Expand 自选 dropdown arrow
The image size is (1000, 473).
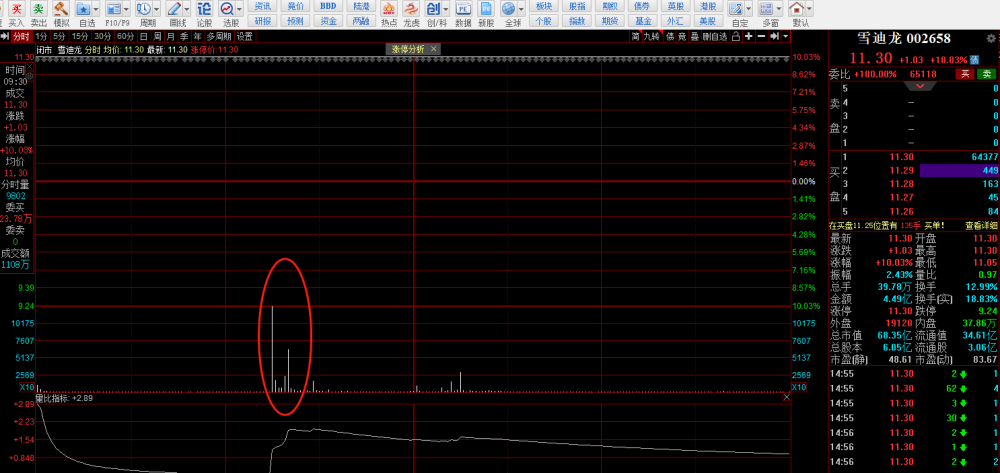pos(96,9)
